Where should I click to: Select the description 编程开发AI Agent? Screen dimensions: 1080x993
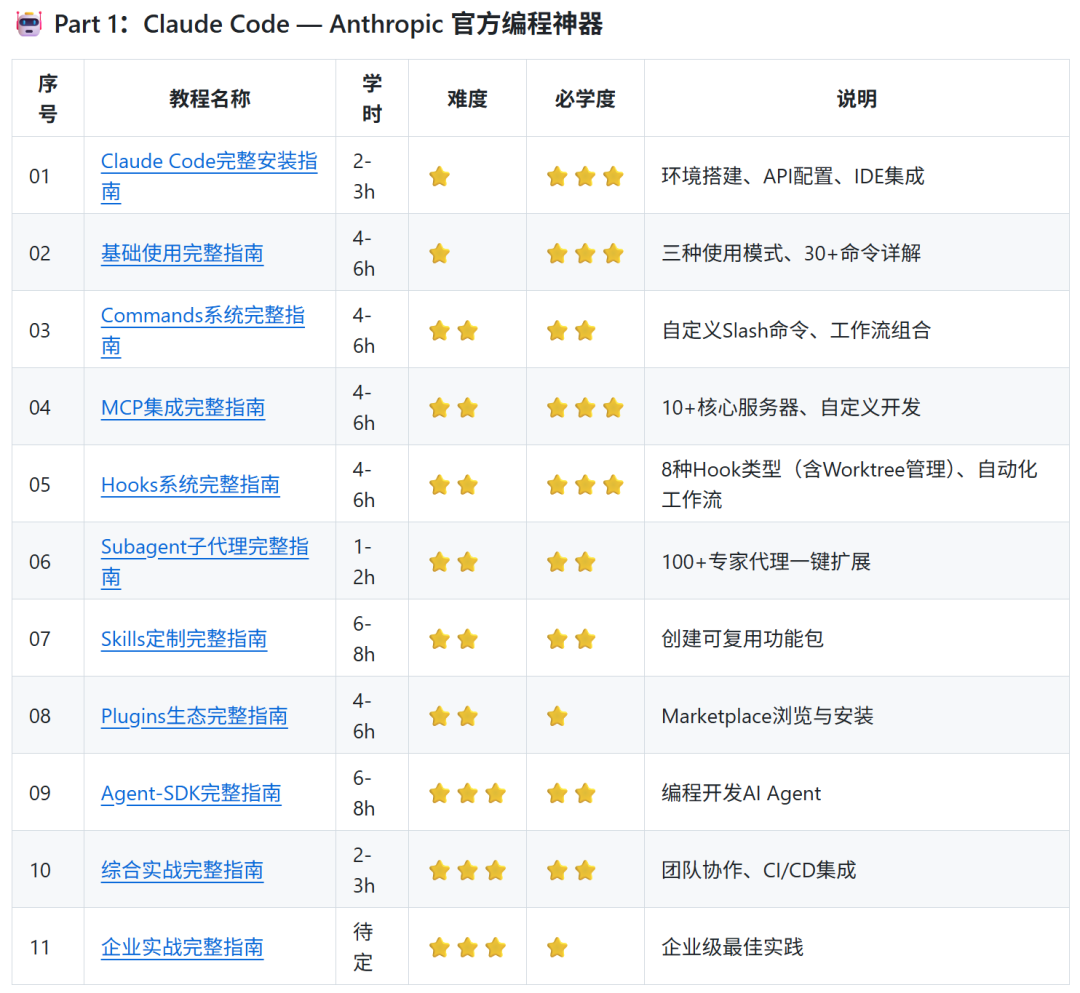pyautogui.click(x=741, y=793)
